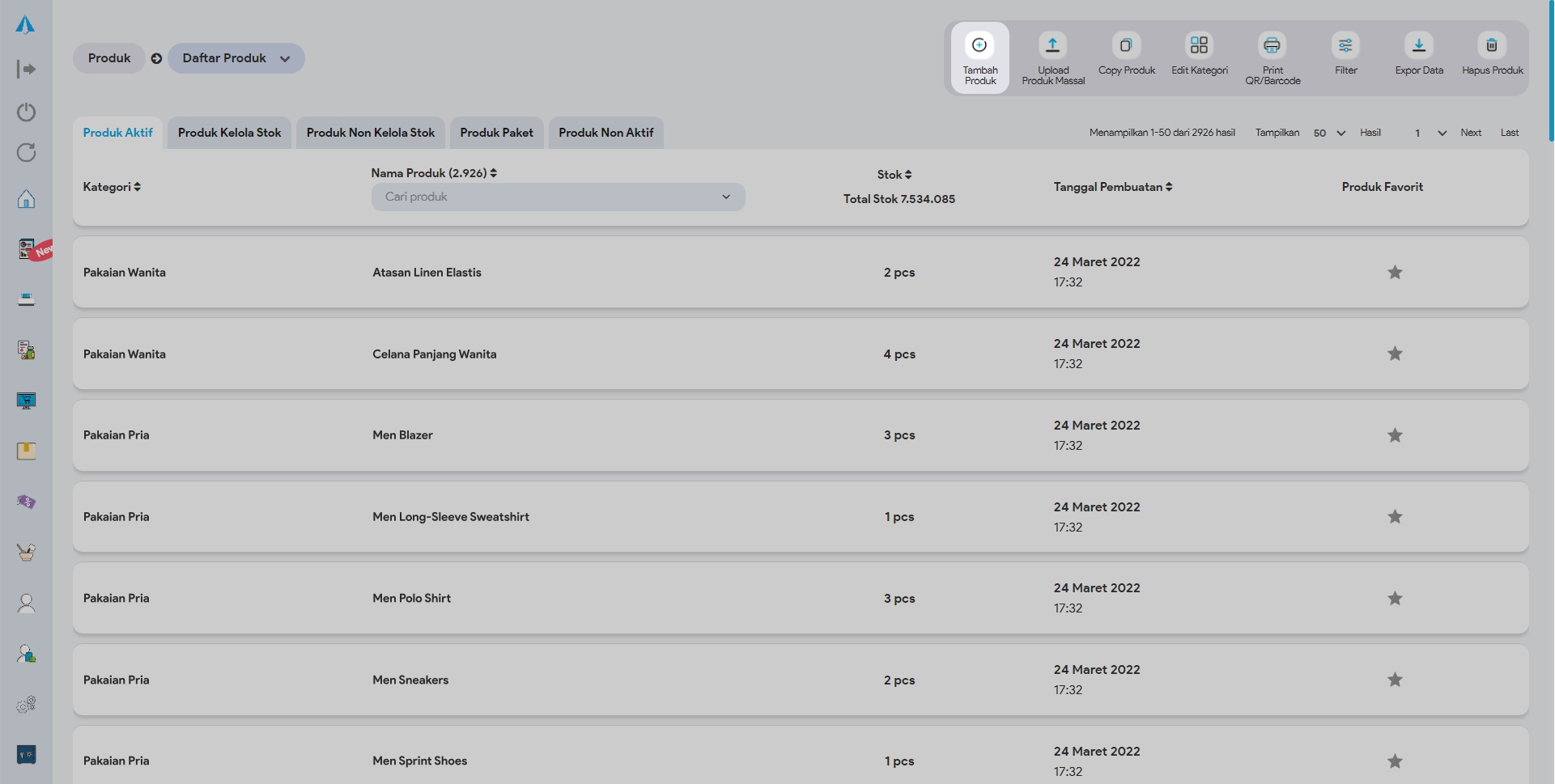Open the Filter options

coord(1345,45)
